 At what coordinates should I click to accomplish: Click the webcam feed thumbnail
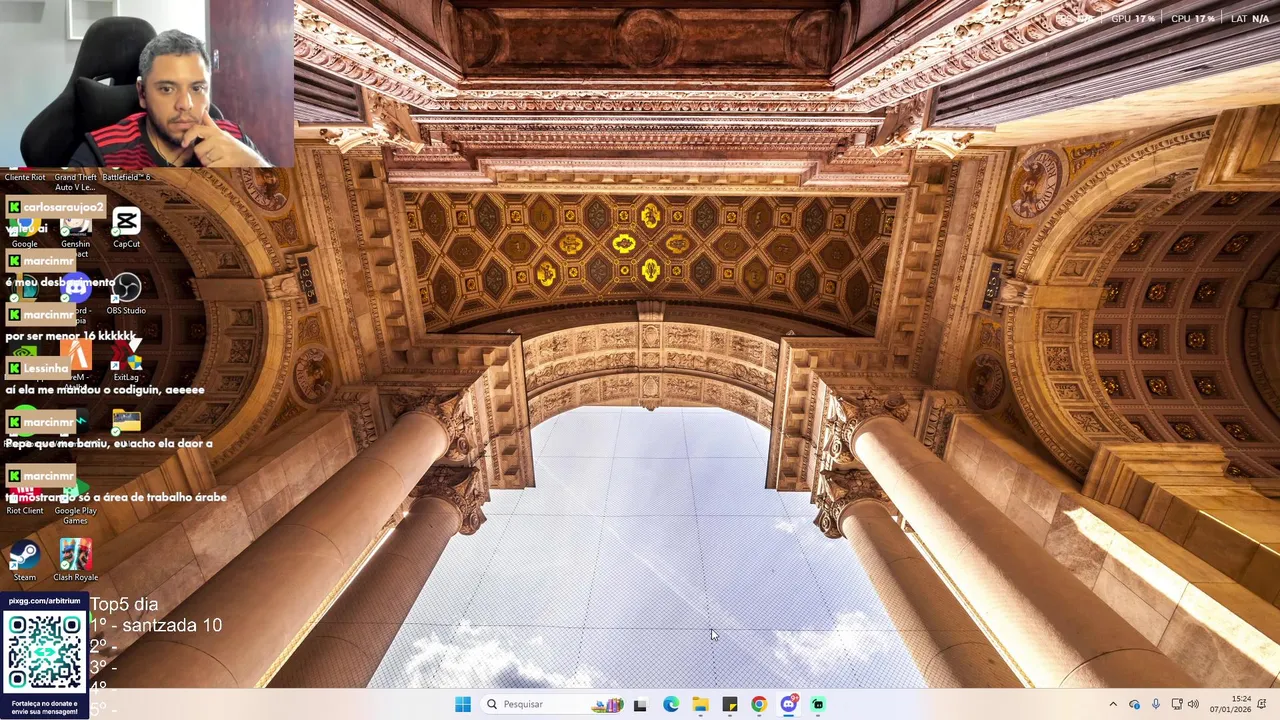point(147,83)
